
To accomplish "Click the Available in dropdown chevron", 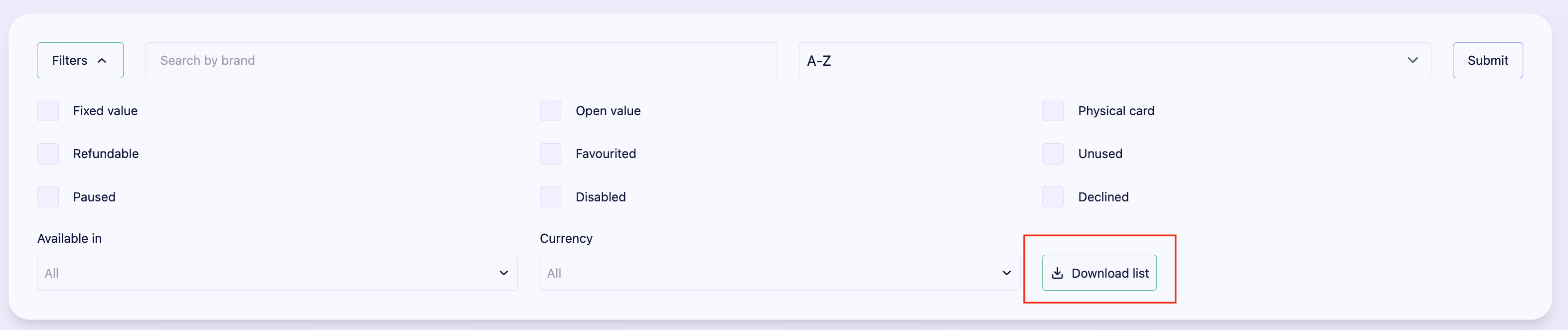I will pos(503,273).
